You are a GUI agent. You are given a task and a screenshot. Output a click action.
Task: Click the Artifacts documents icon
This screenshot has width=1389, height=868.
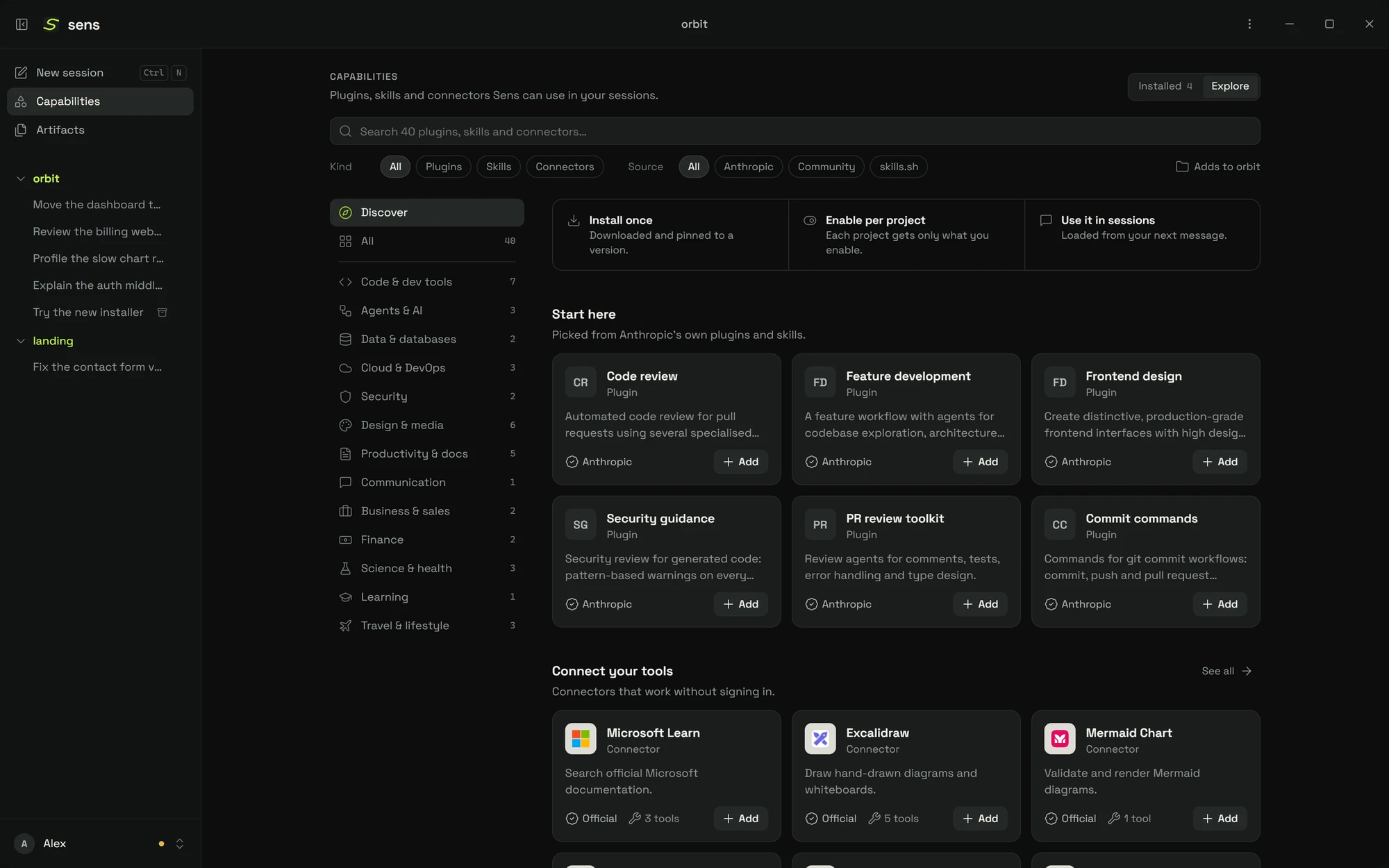[x=21, y=130]
